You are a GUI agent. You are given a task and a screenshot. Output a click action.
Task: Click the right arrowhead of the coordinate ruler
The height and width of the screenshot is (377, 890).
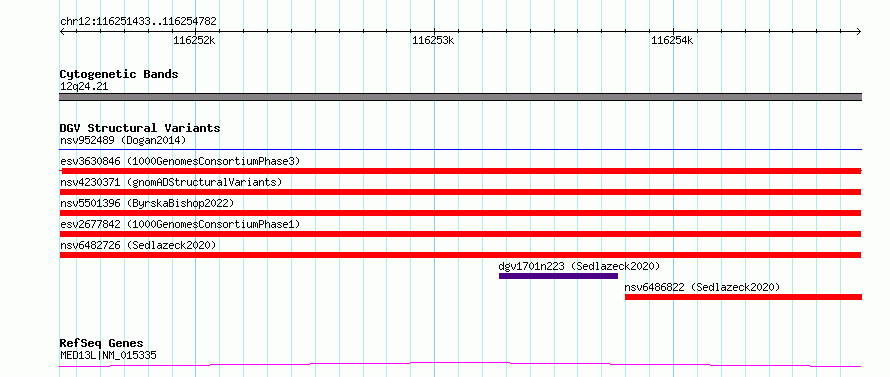click(859, 31)
